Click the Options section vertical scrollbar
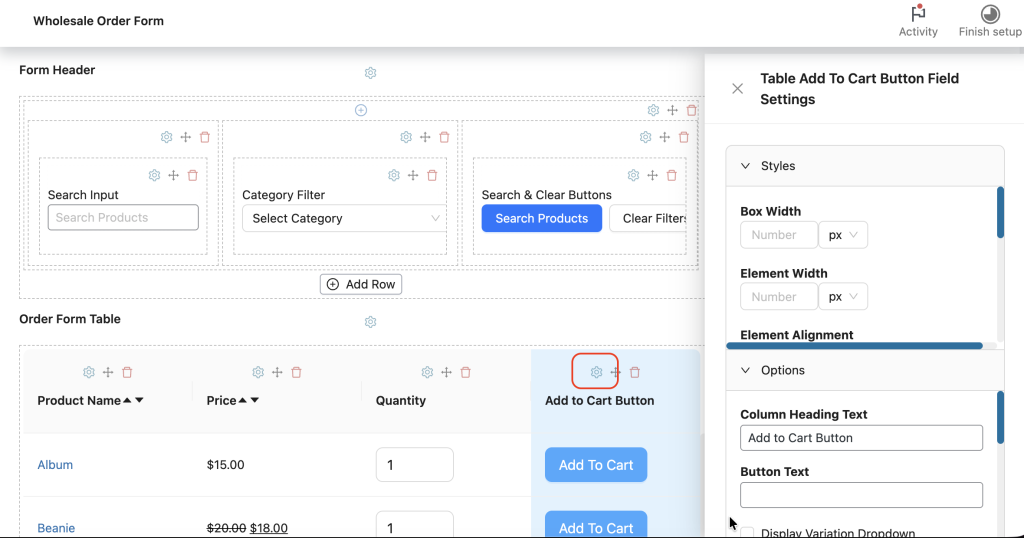 (1000, 418)
